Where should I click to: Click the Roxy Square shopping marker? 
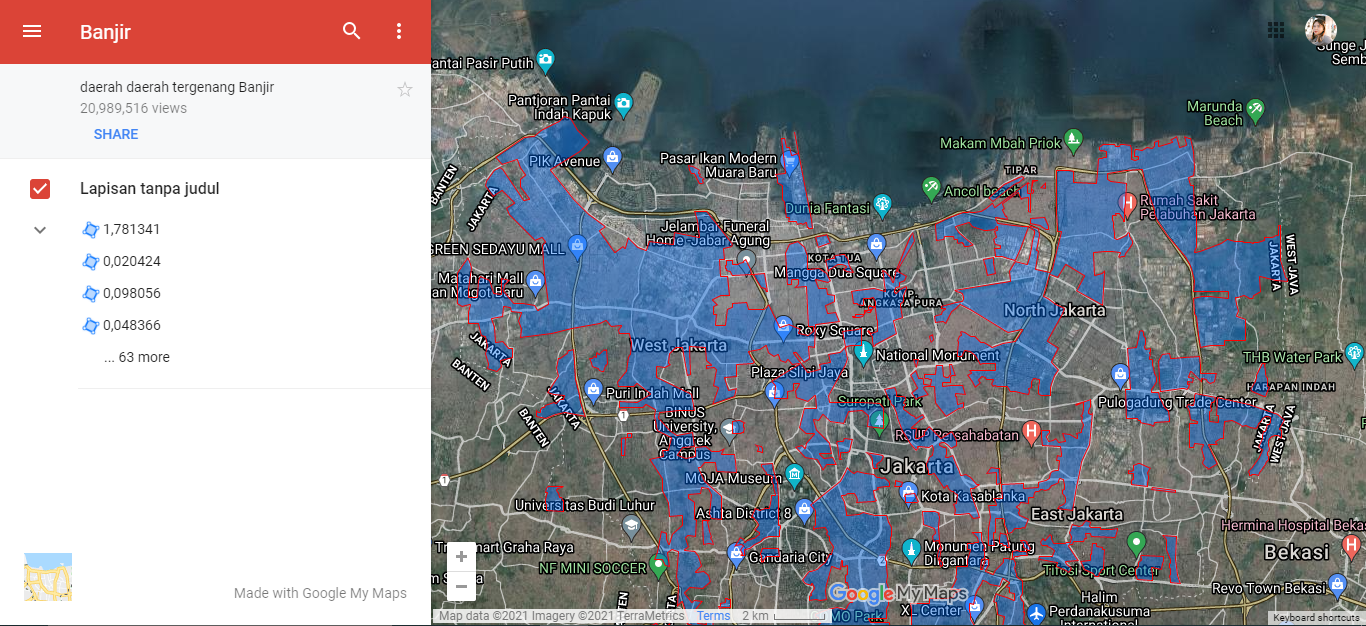coord(784,326)
